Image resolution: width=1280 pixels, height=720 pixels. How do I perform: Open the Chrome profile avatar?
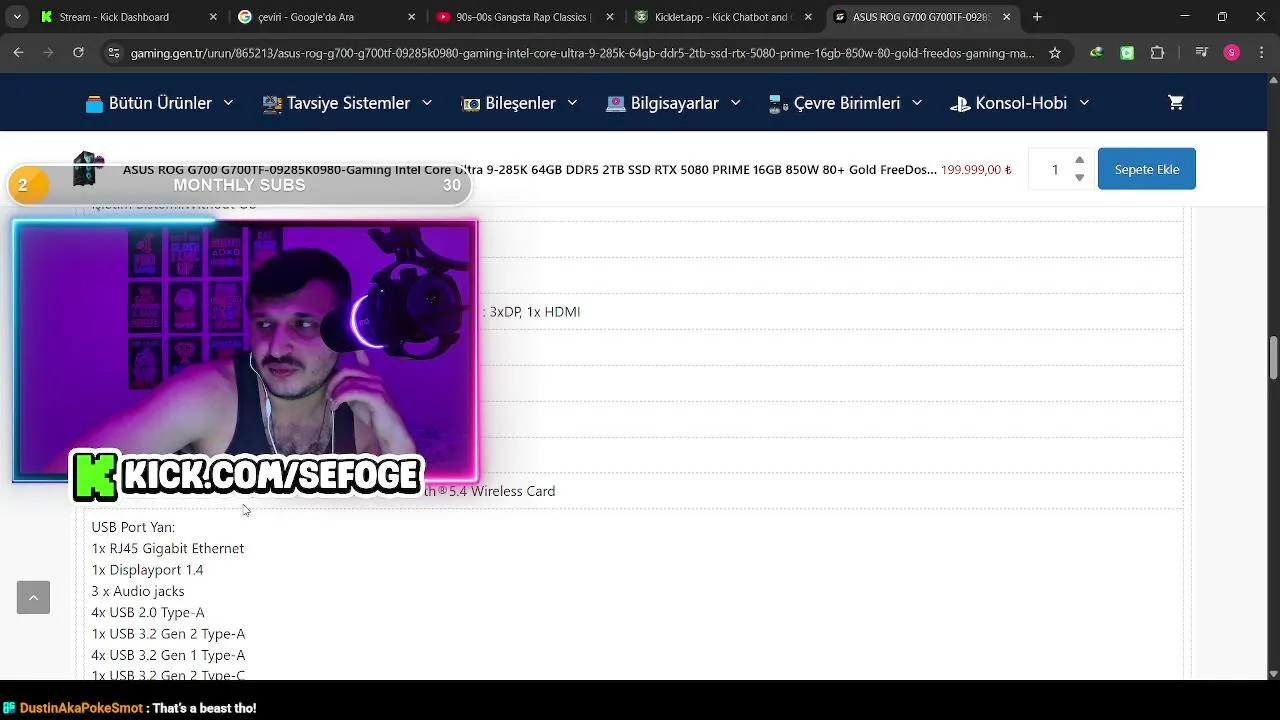[x=1232, y=53]
